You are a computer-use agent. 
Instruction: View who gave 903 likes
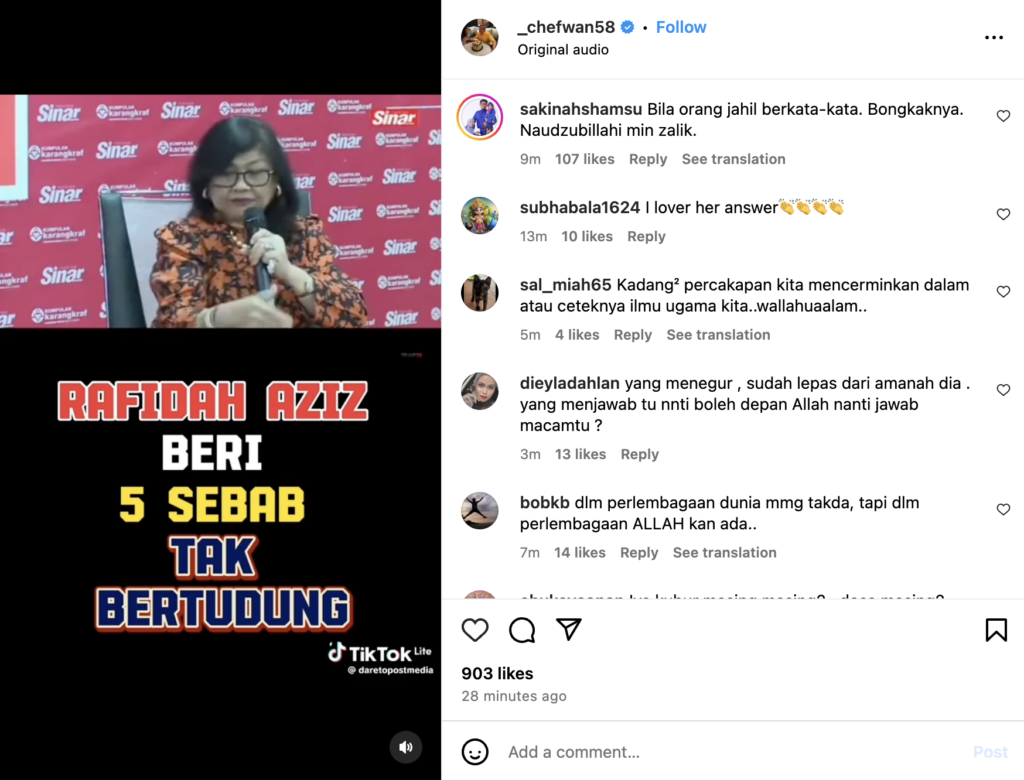click(x=498, y=674)
